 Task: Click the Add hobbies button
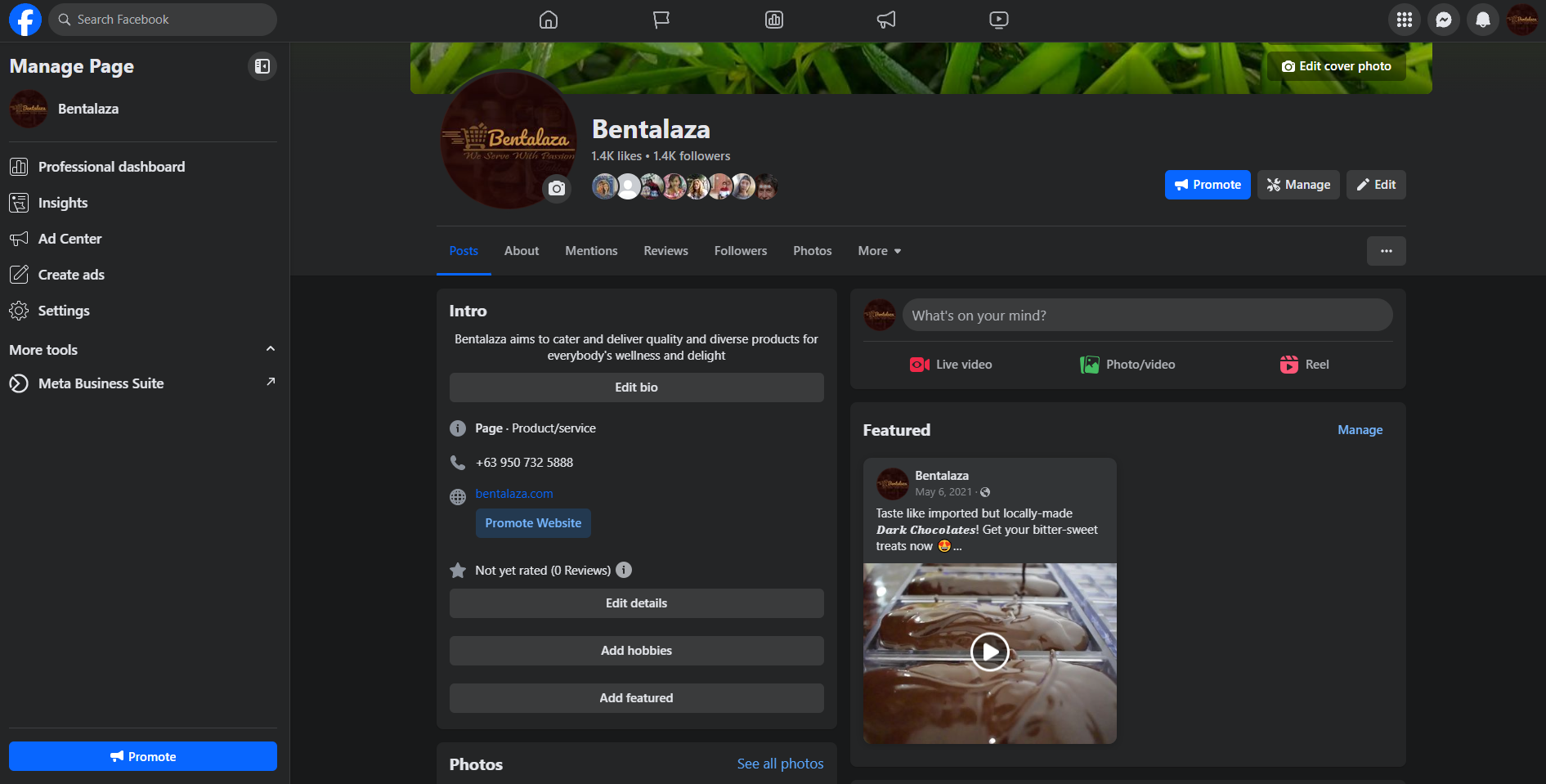637,651
